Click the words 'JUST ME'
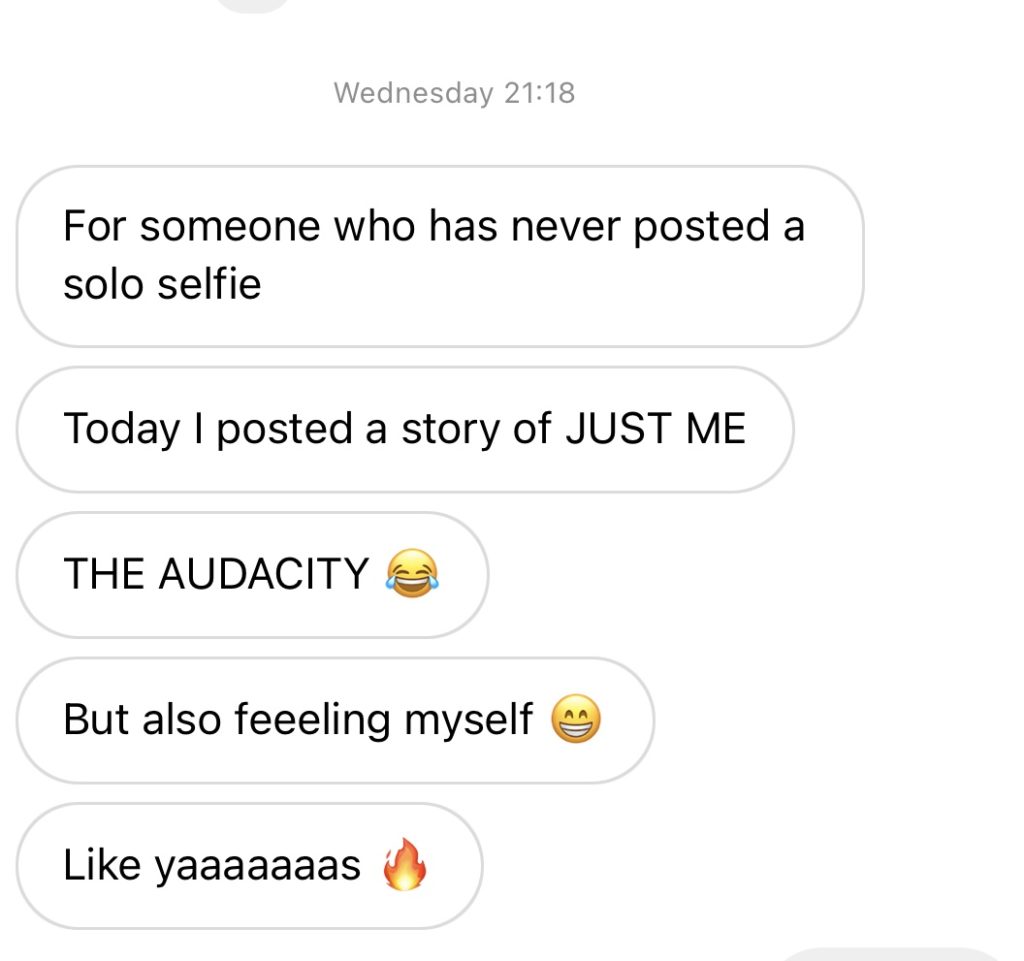The width and height of the screenshot is (1024, 961). pos(655,429)
